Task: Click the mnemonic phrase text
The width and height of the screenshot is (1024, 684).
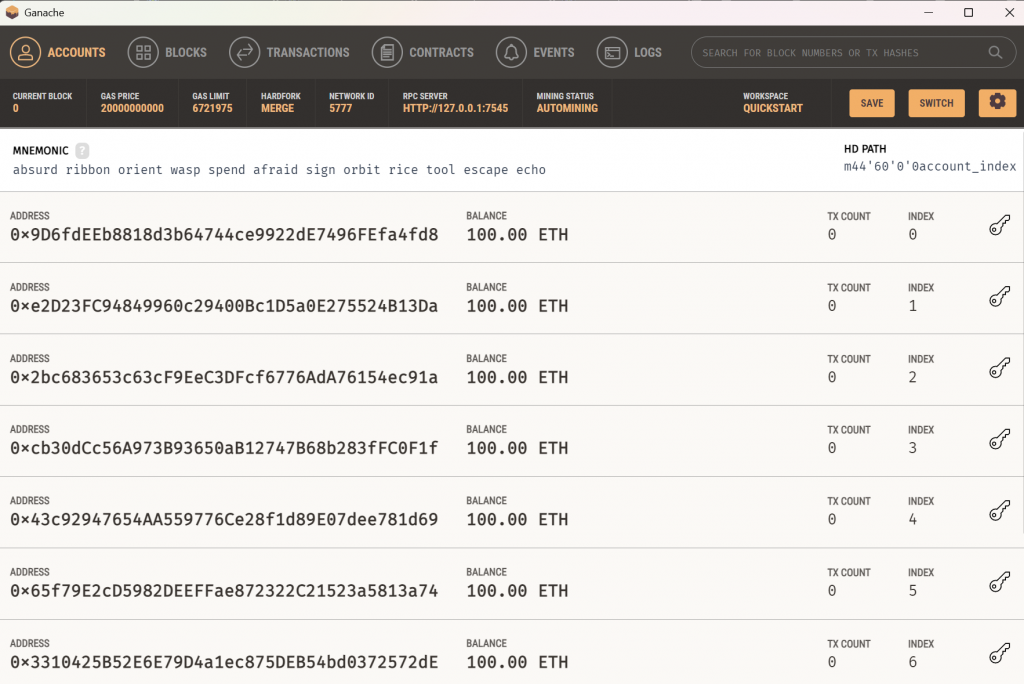Action: [x=280, y=170]
